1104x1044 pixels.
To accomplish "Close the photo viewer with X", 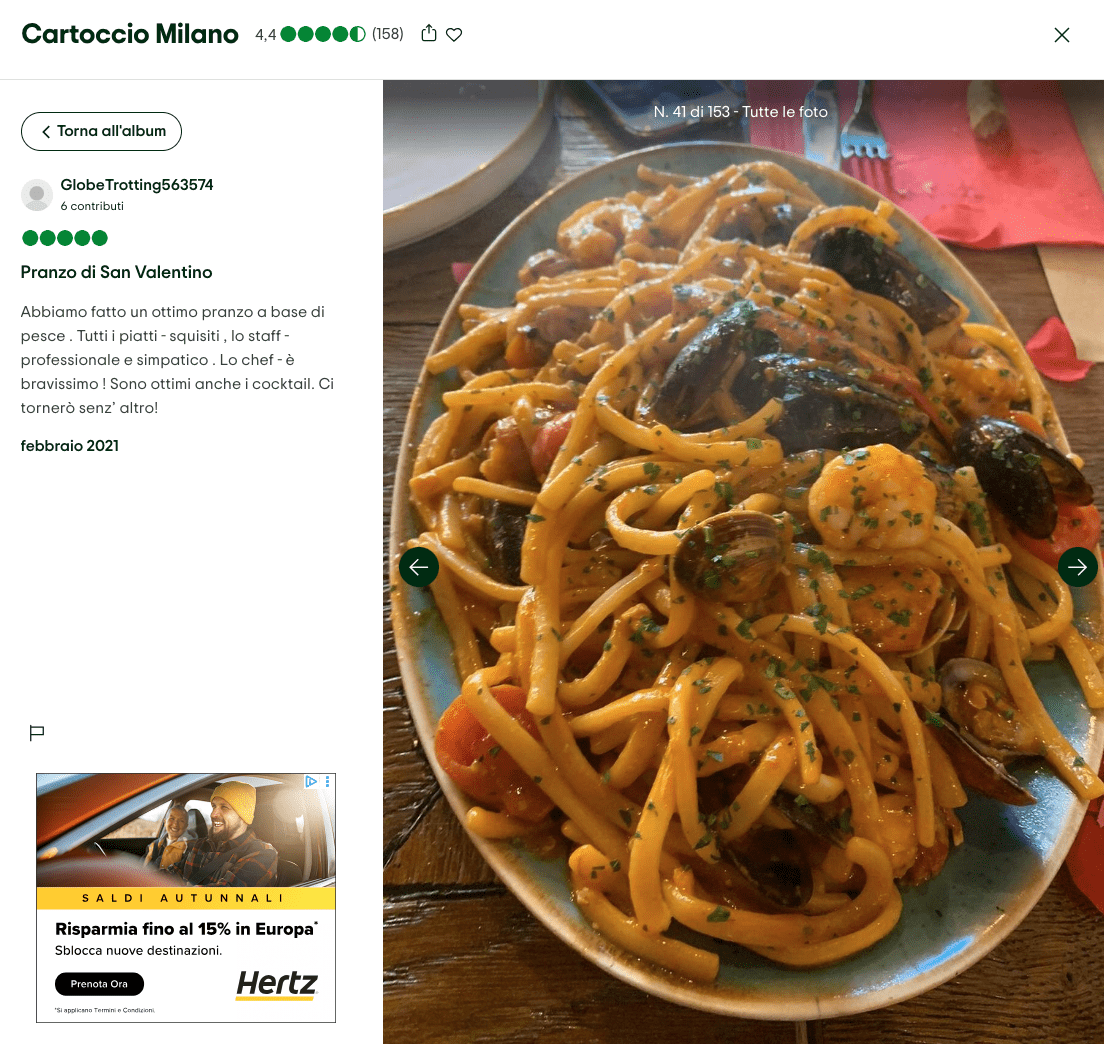I will [x=1062, y=34].
